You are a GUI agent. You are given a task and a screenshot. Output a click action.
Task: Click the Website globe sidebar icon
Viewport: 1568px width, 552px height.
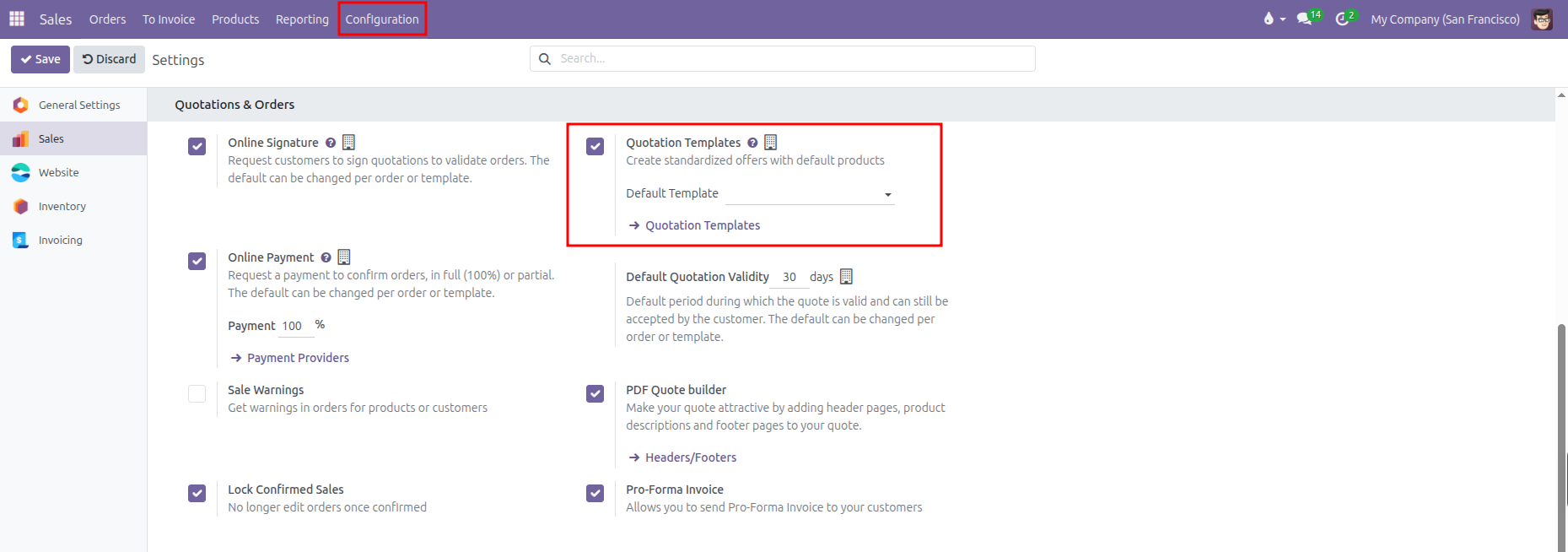[x=21, y=172]
